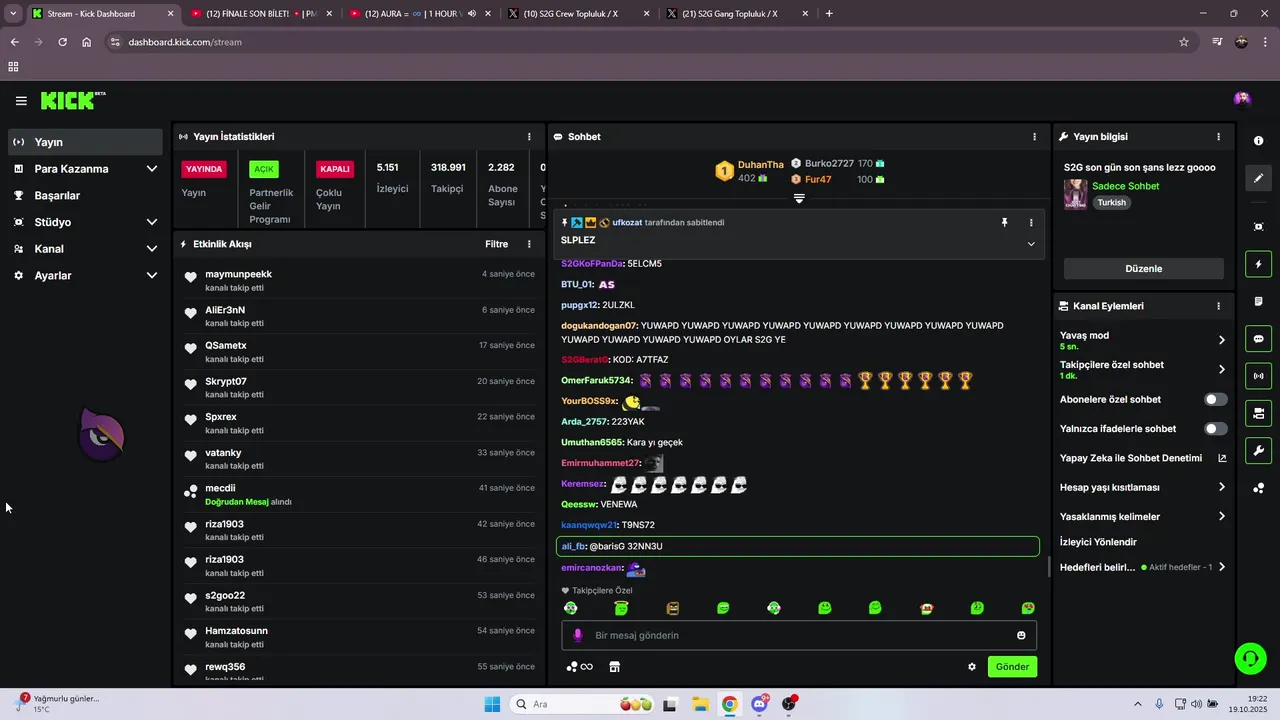Open the Yayın bilgisi three-dot menu
The image size is (1280, 720).
coord(1218,137)
